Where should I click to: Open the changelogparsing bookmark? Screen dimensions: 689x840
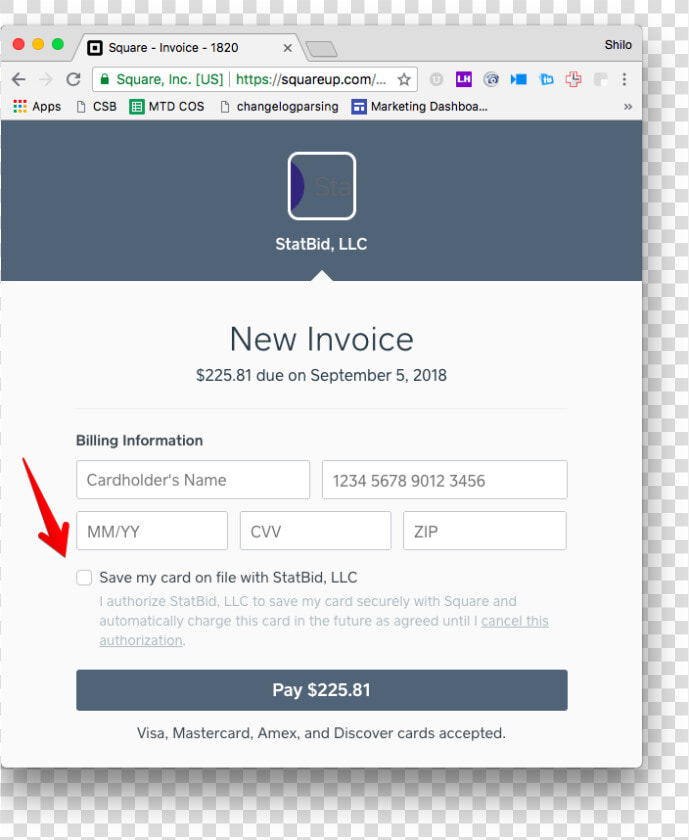coord(280,107)
